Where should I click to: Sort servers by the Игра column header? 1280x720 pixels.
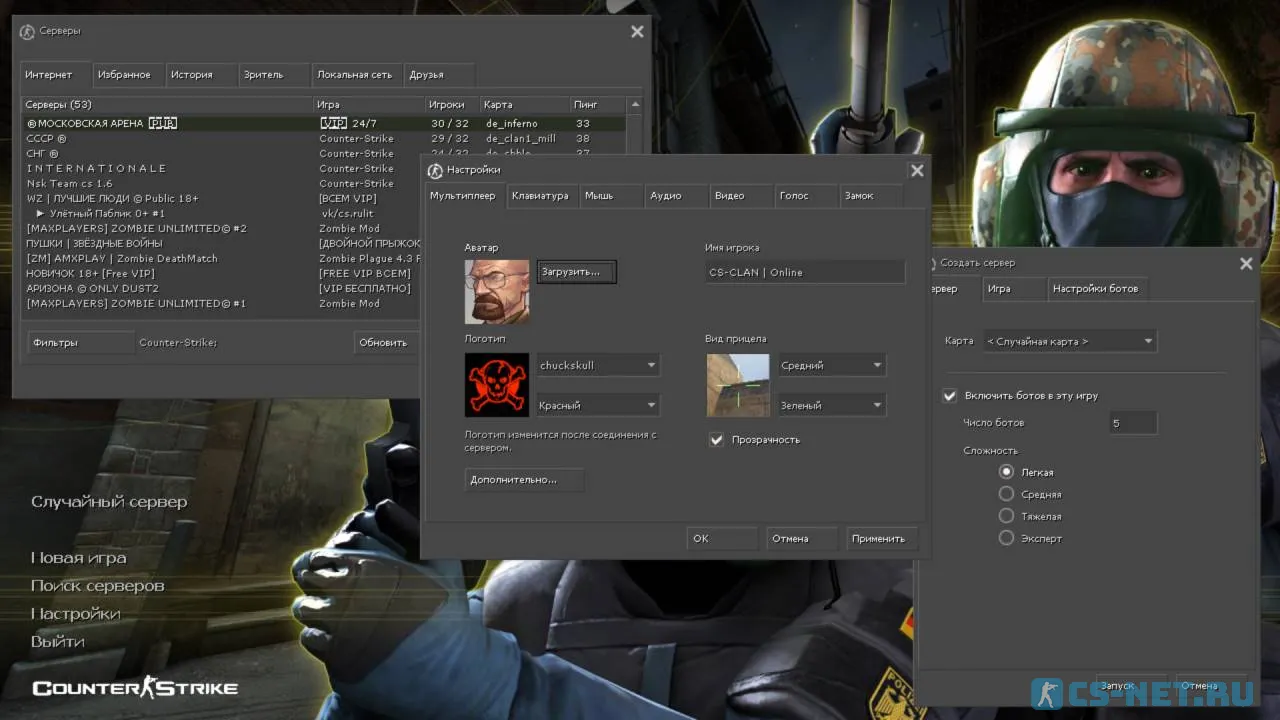pyautogui.click(x=369, y=104)
